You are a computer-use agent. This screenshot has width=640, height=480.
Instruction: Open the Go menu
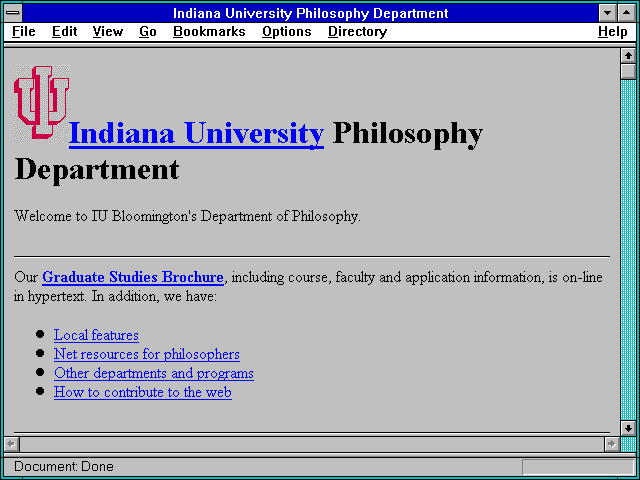pyautogui.click(x=147, y=32)
